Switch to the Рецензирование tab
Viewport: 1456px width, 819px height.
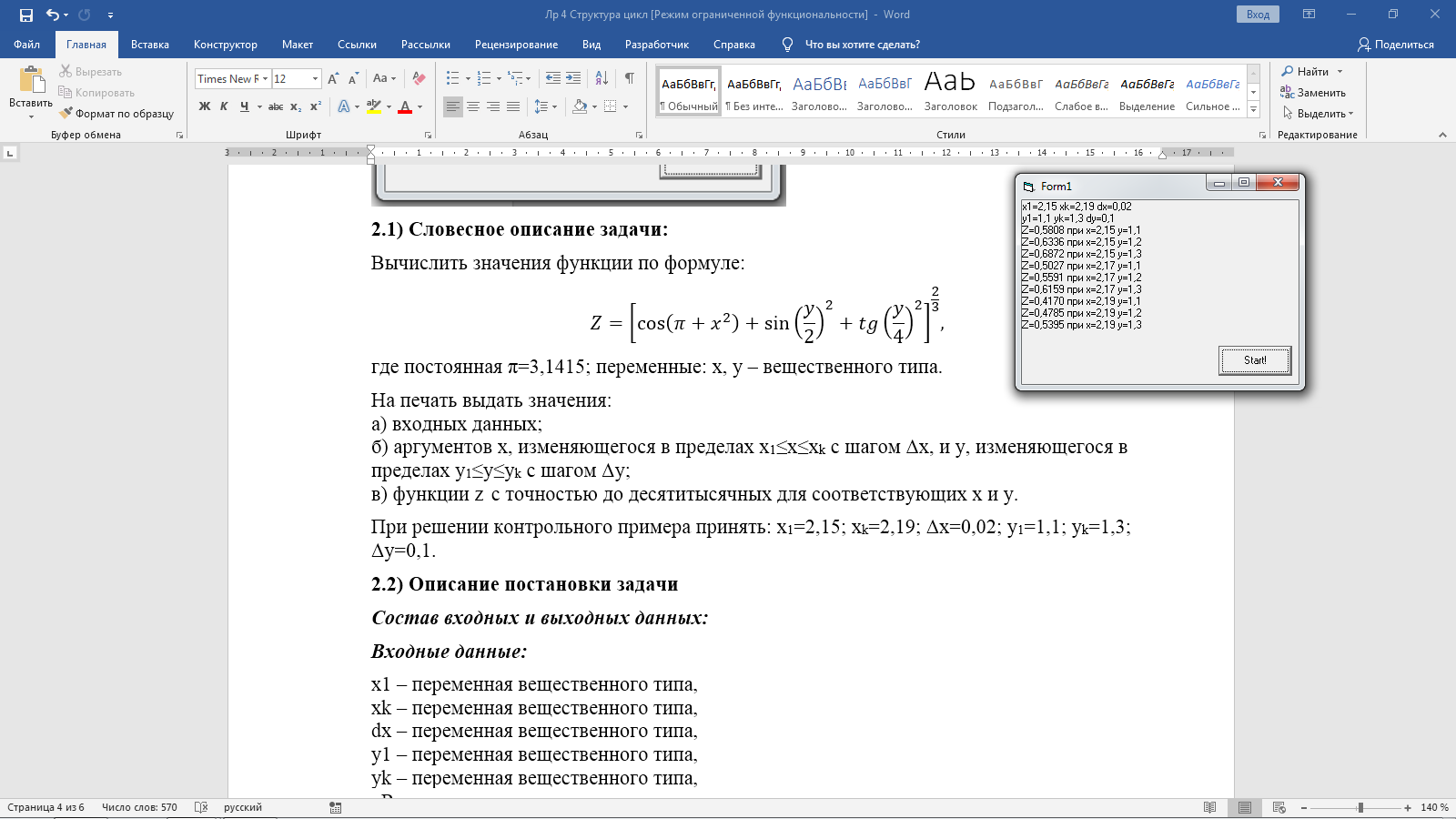click(516, 44)
